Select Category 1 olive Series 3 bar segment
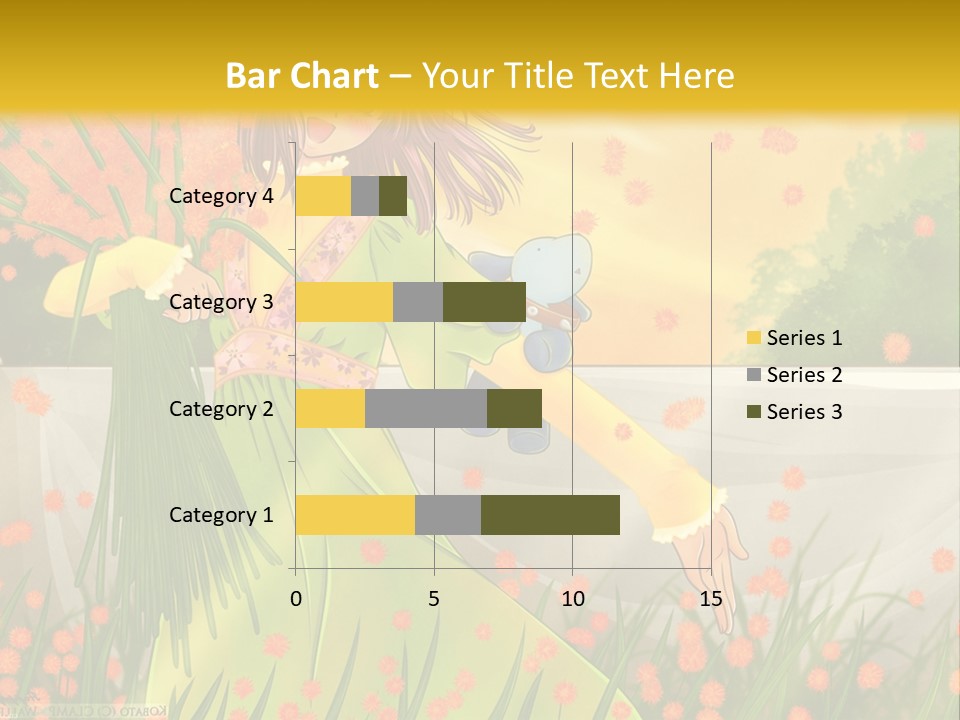The width and height of the screenshot is (960, 720). 550,515
